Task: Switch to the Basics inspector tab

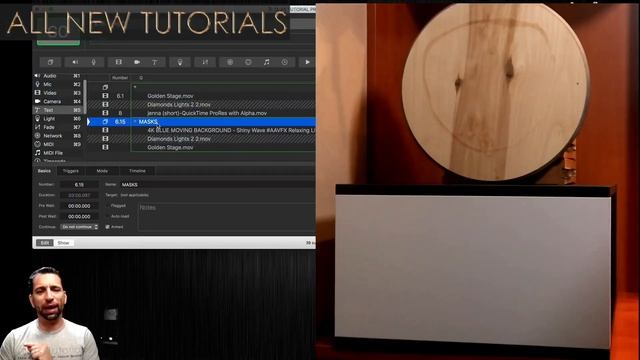Action: pos(44,171)
